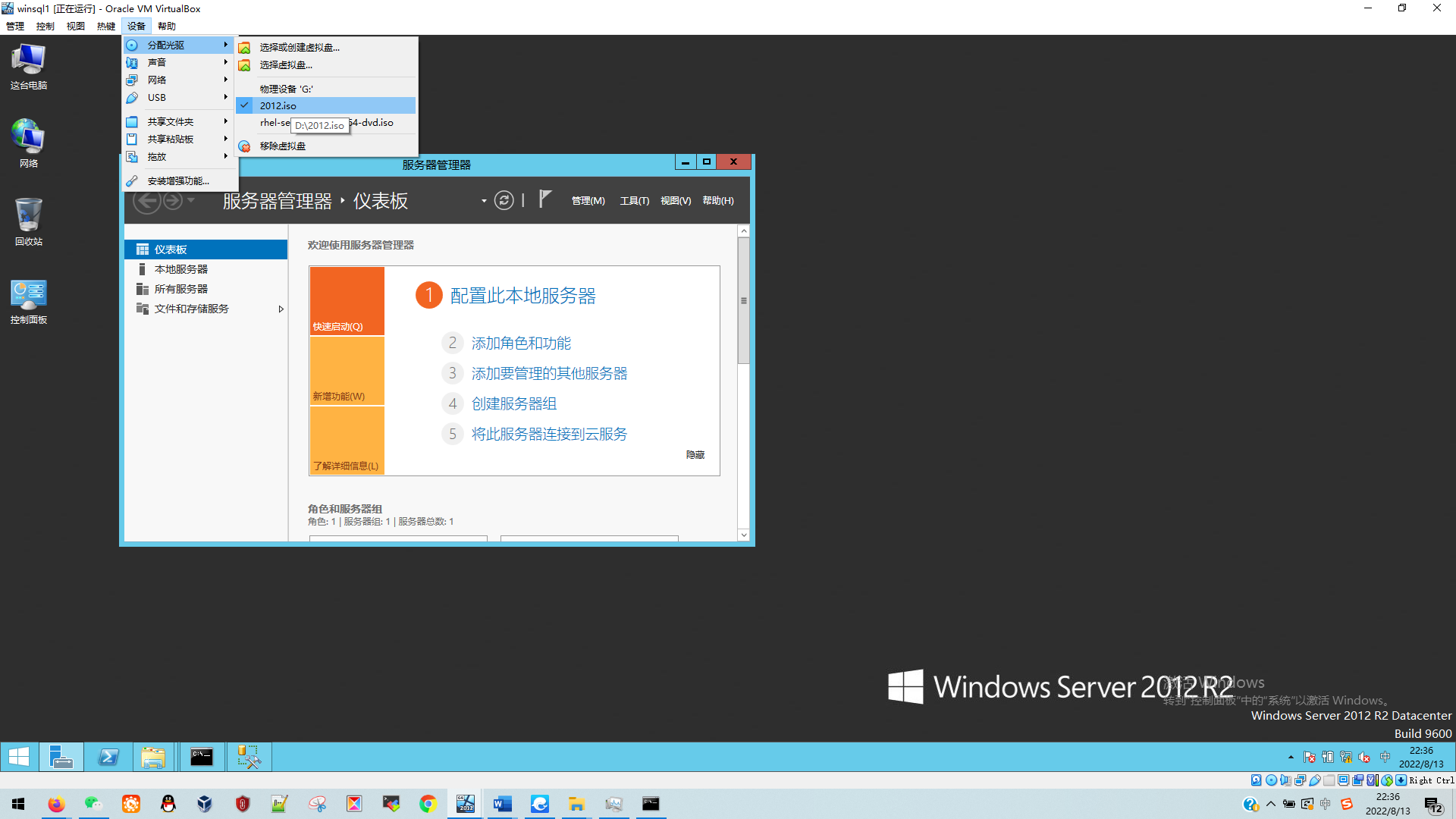Select the 了解详细信息(L) tile
This screenshot has height=819, width=1456.
point(347,441)
